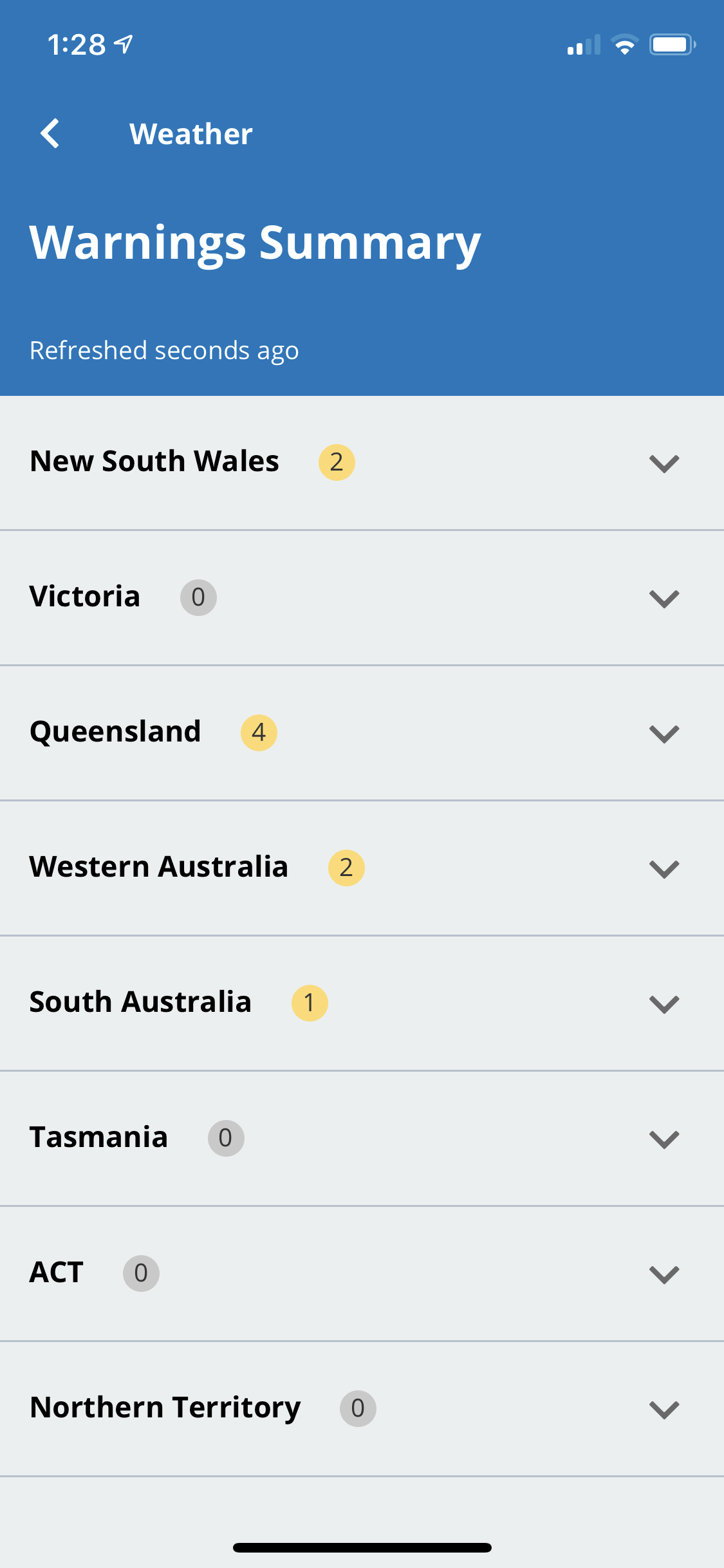Select the ACT row label
The width and height of the screenshot is (724, 1568).
(57, 1273)
